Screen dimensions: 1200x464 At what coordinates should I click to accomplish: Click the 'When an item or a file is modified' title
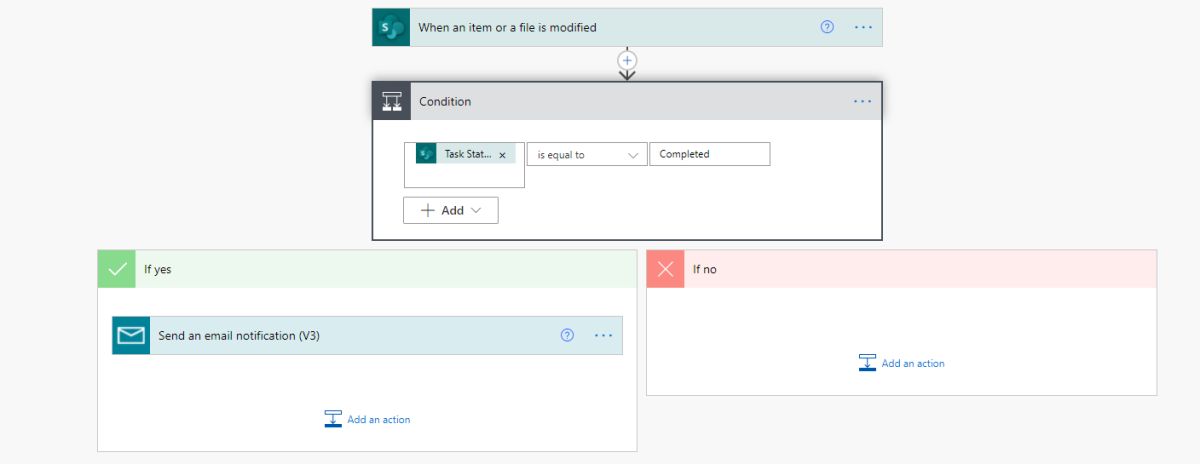point(507,27)
